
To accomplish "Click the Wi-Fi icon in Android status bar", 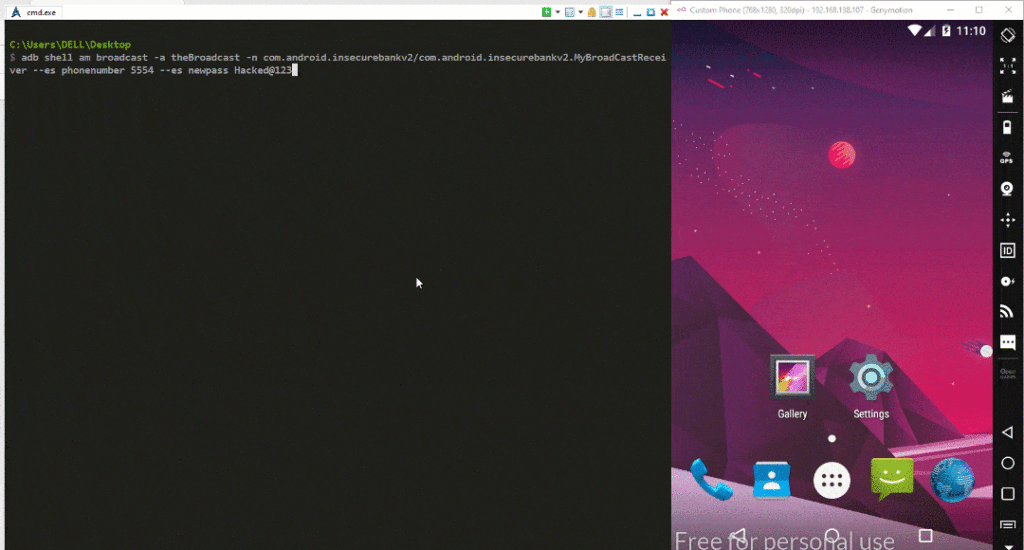I will [914, 30].
